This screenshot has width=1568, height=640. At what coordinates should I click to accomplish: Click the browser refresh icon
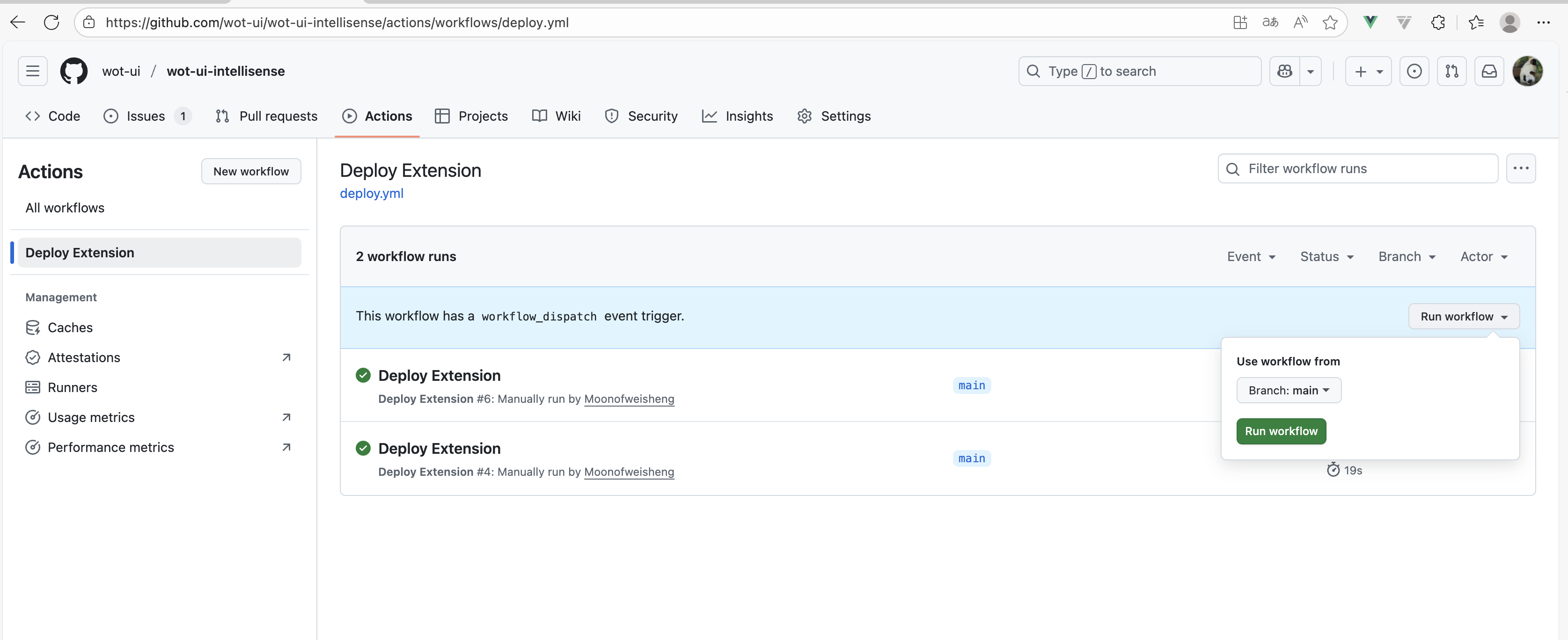pyautogui.click(x=52, y=22)
